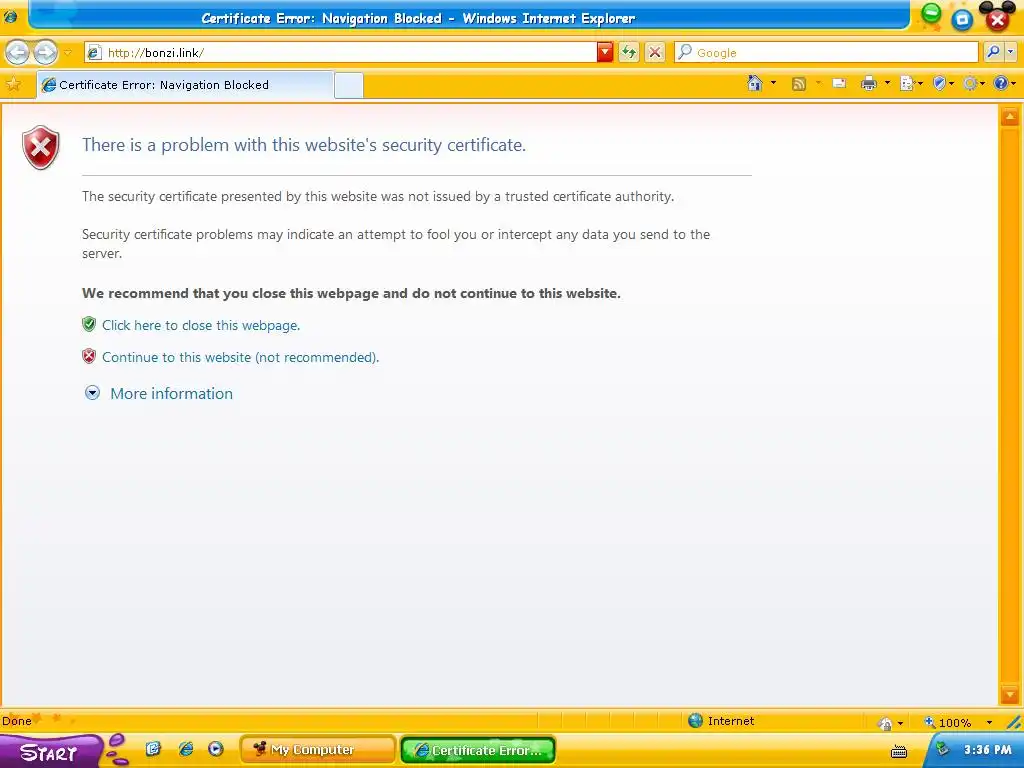Open the recent pages dropdown beside Forward

pyautogui.click(x=67, y=52)
